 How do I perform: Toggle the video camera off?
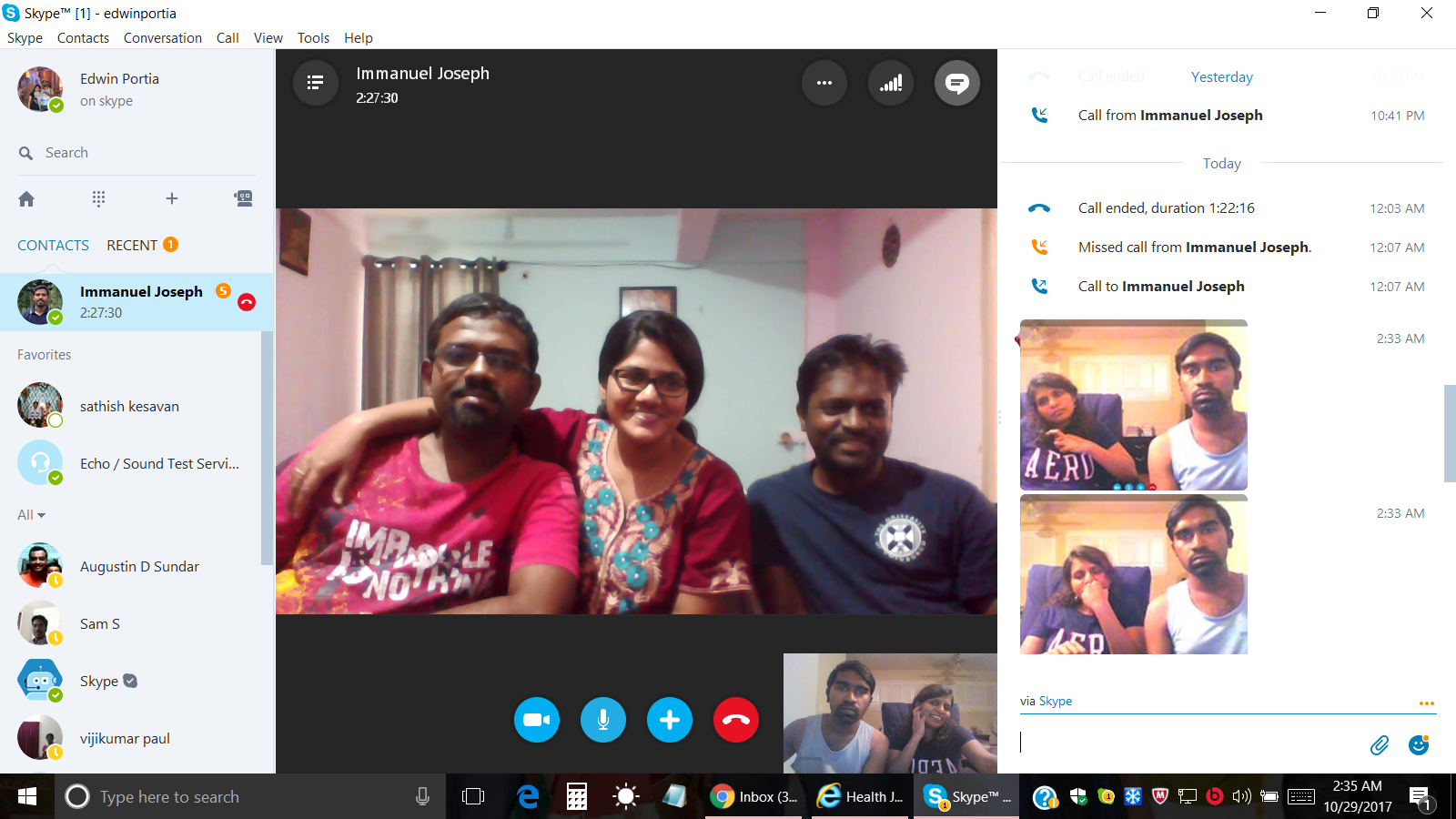pyautogui.click(x=537, y=720)
